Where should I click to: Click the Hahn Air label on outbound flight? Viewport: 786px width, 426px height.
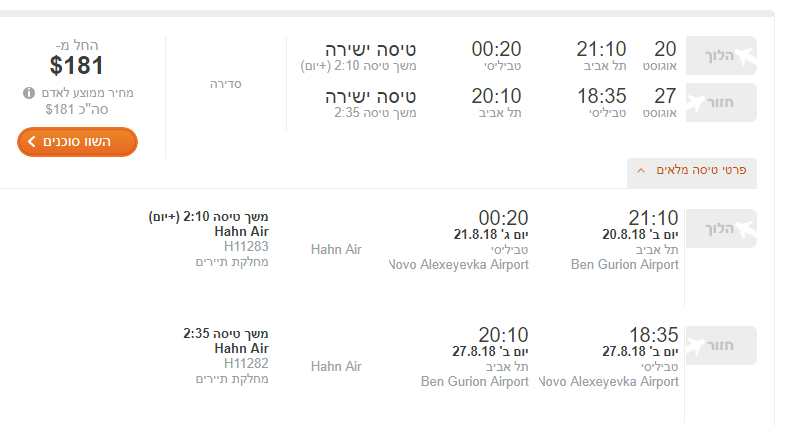tap(336, 249)
